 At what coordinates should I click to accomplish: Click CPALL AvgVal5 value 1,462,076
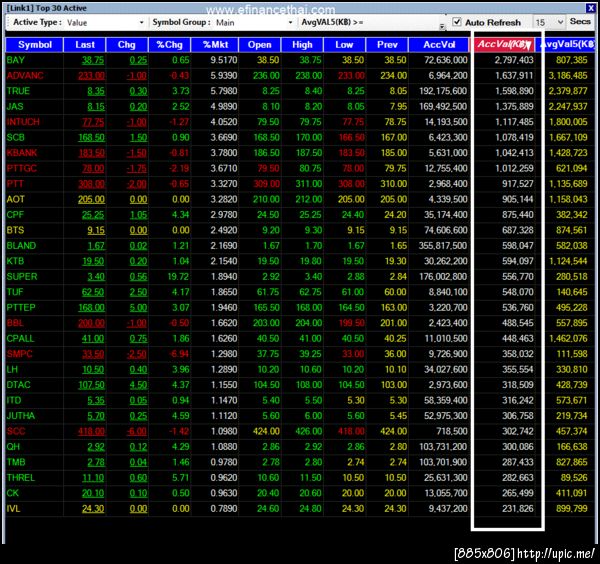point(568,339)
